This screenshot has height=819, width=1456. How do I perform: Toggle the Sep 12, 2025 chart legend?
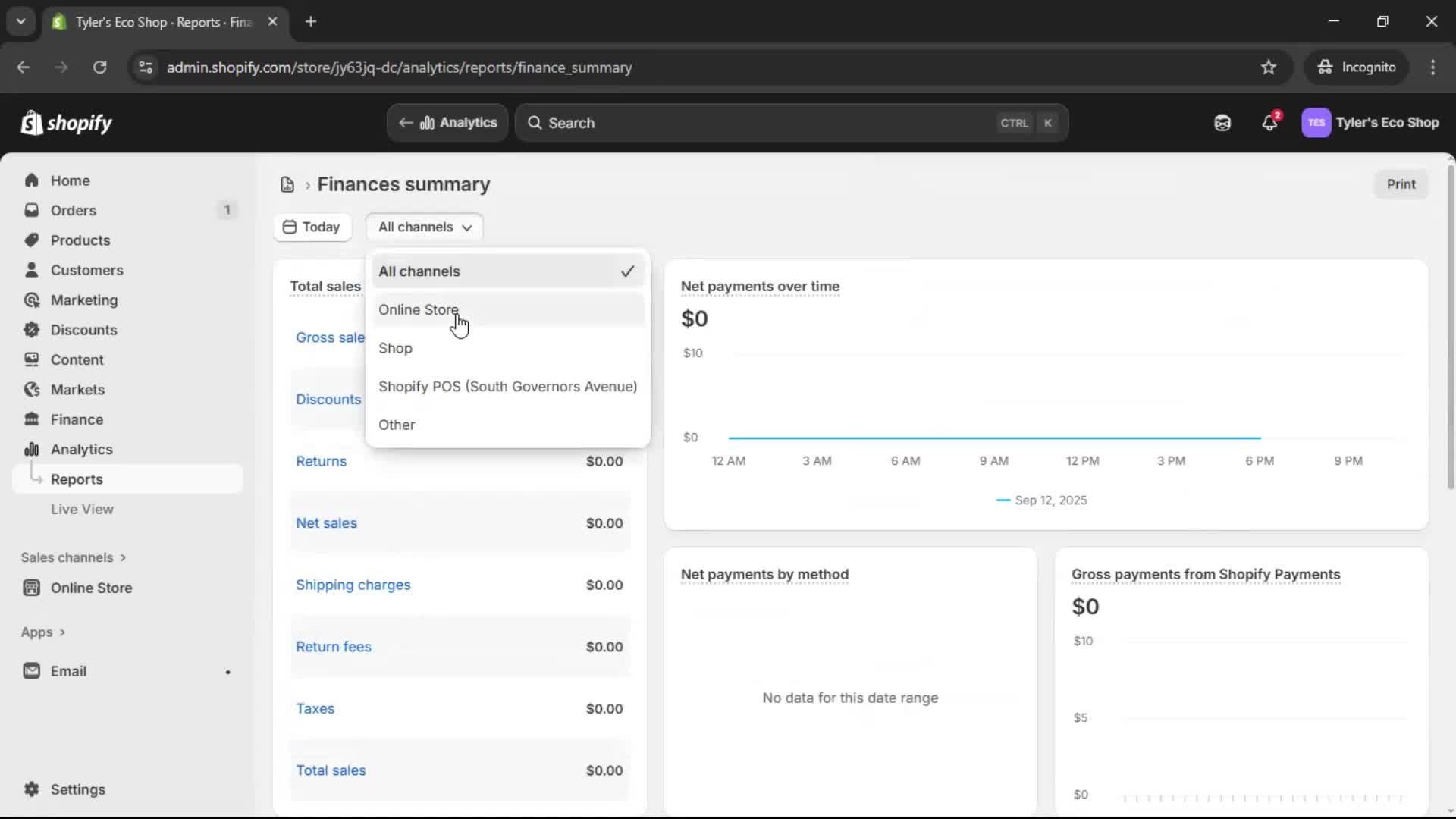click(x=1042, y=500)
